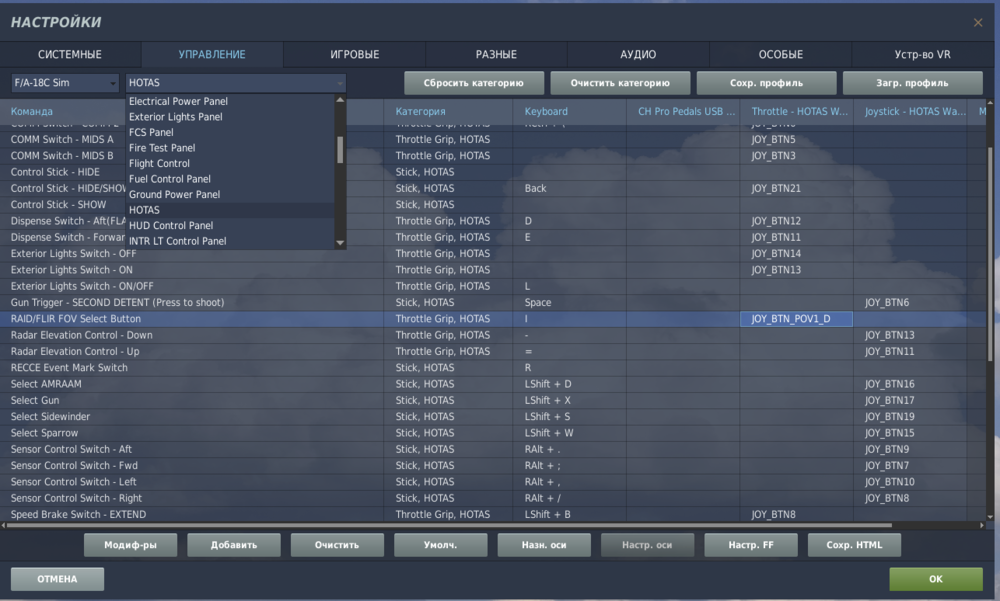
Task: Confirm settings with the green OK button
Action: (936, 579)
